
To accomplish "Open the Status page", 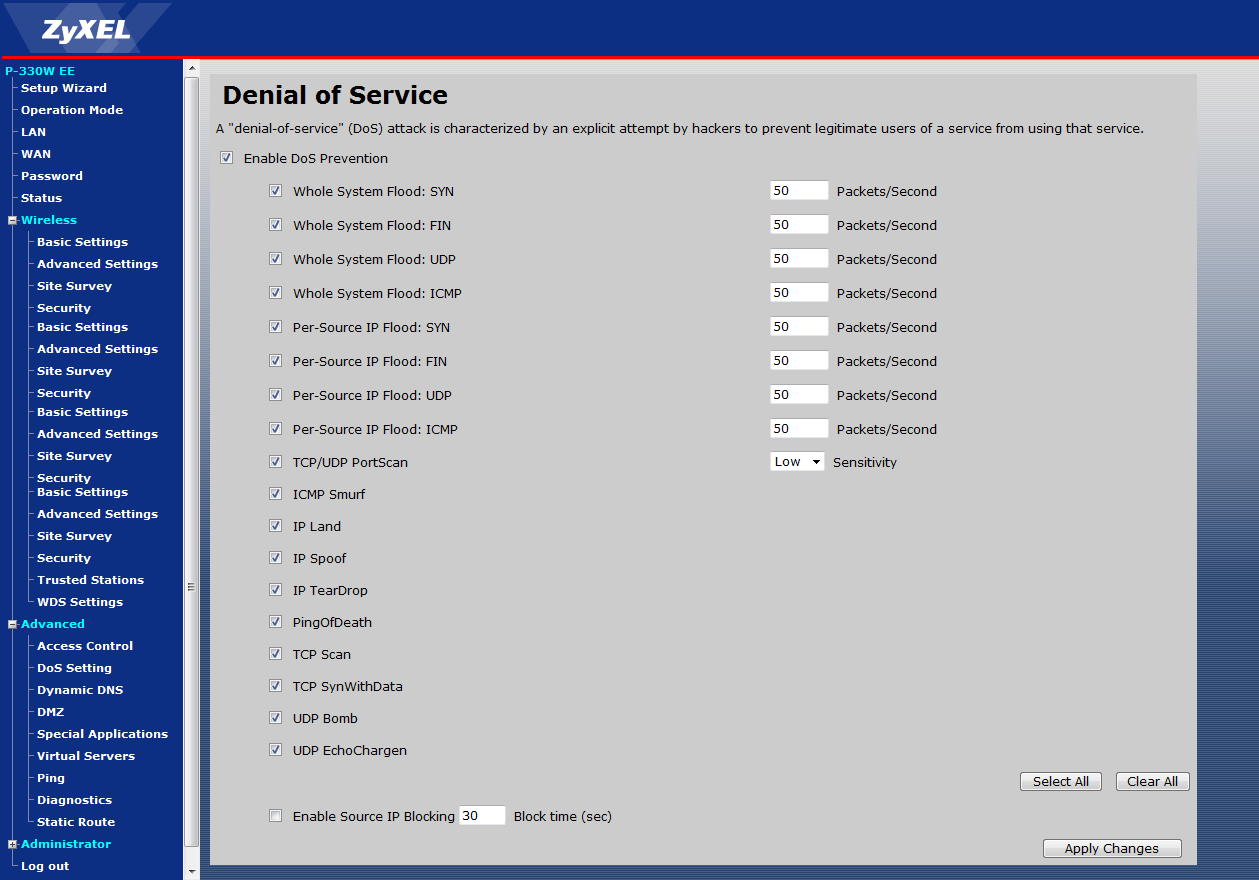I will tap(41, 198).
